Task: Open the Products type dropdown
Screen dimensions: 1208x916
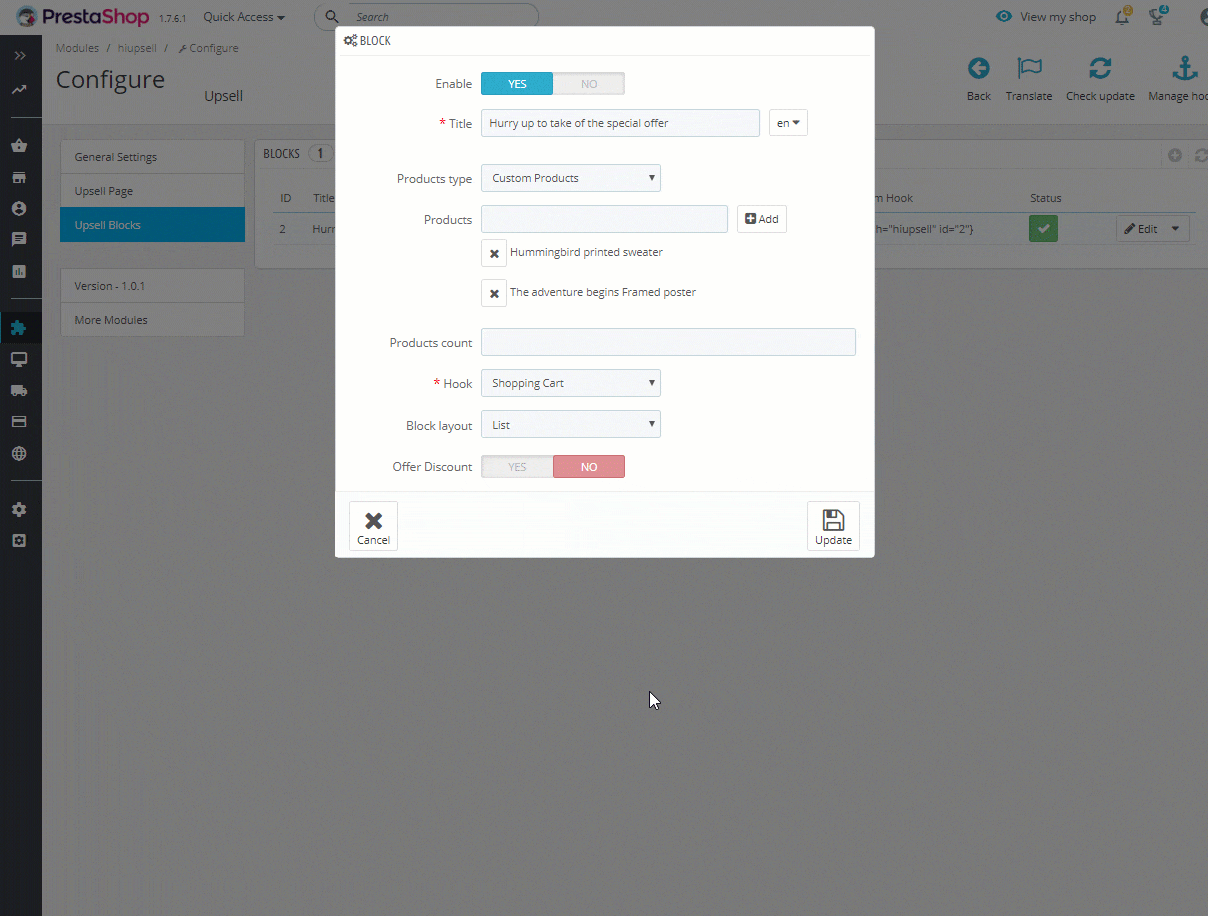Action: (x=571, y=178)
